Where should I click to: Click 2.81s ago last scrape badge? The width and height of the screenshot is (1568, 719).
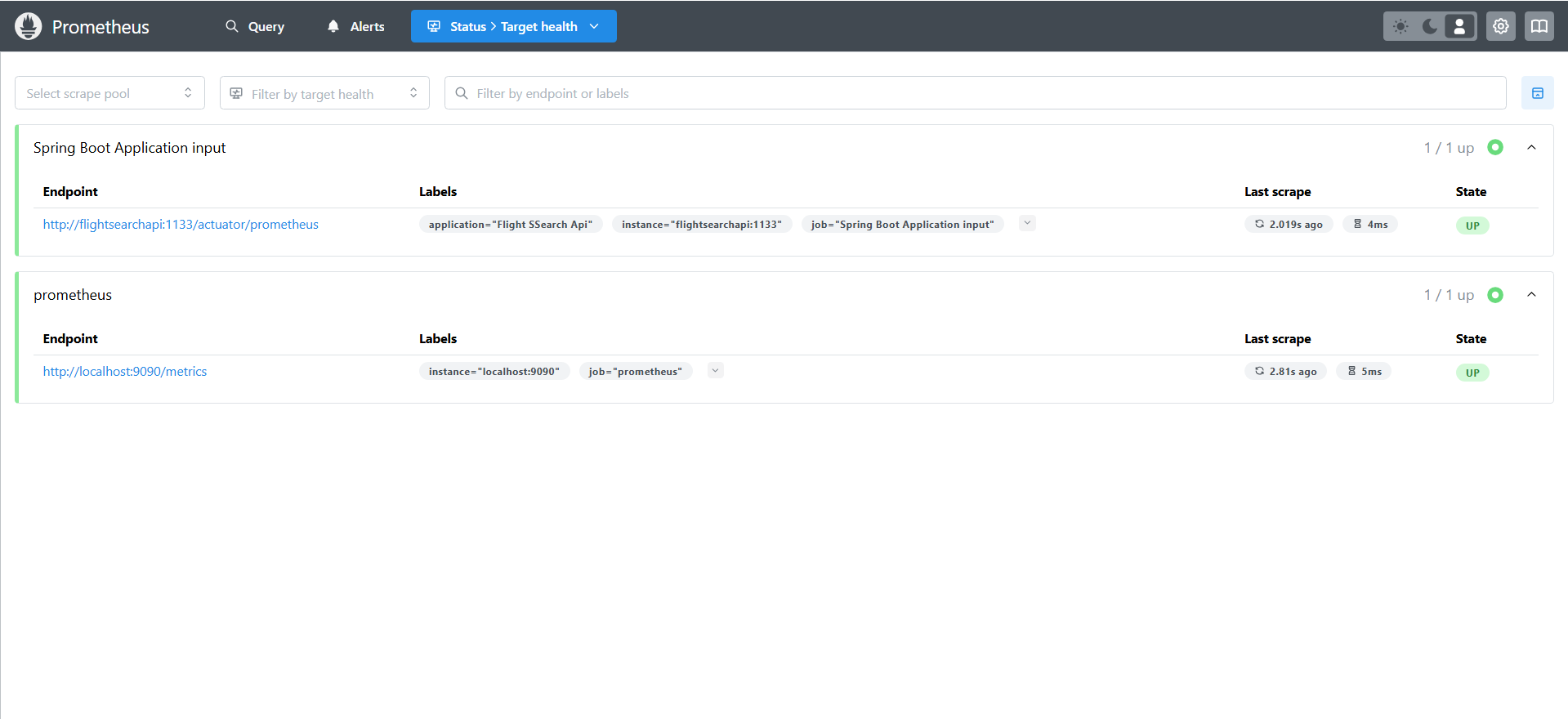(1286, 372)
